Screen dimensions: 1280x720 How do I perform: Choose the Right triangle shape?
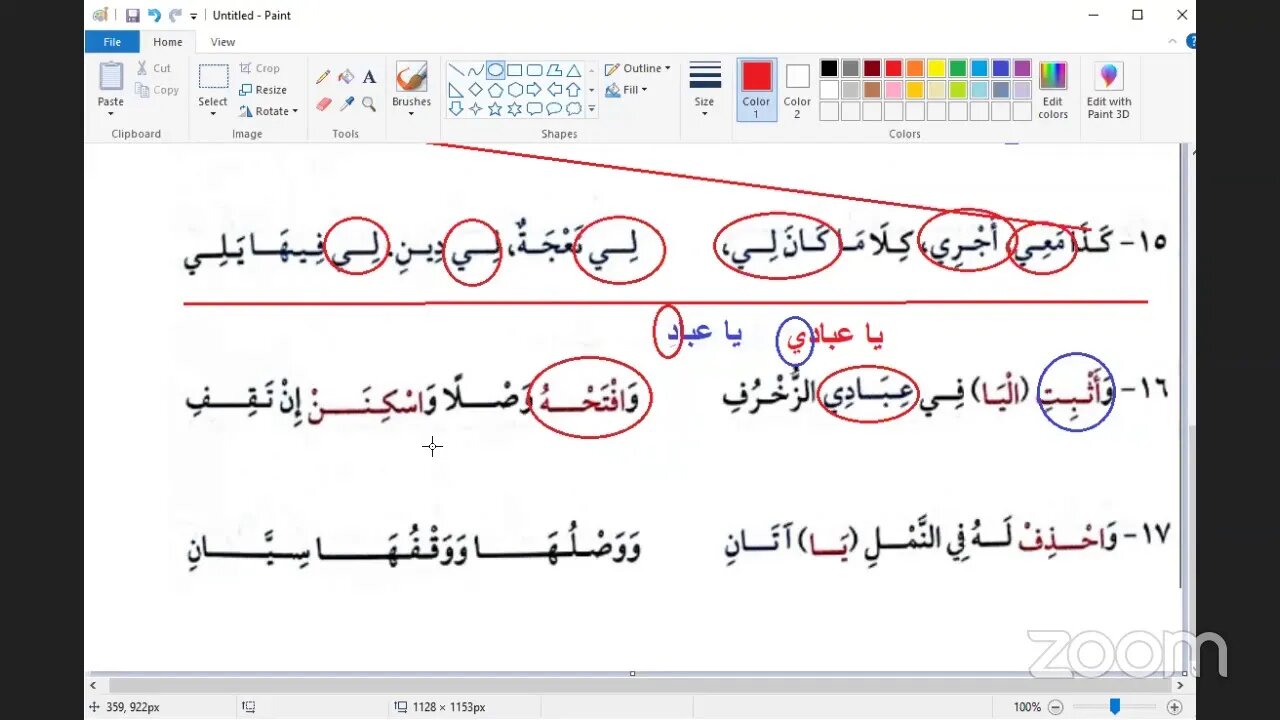coord(456,90)
